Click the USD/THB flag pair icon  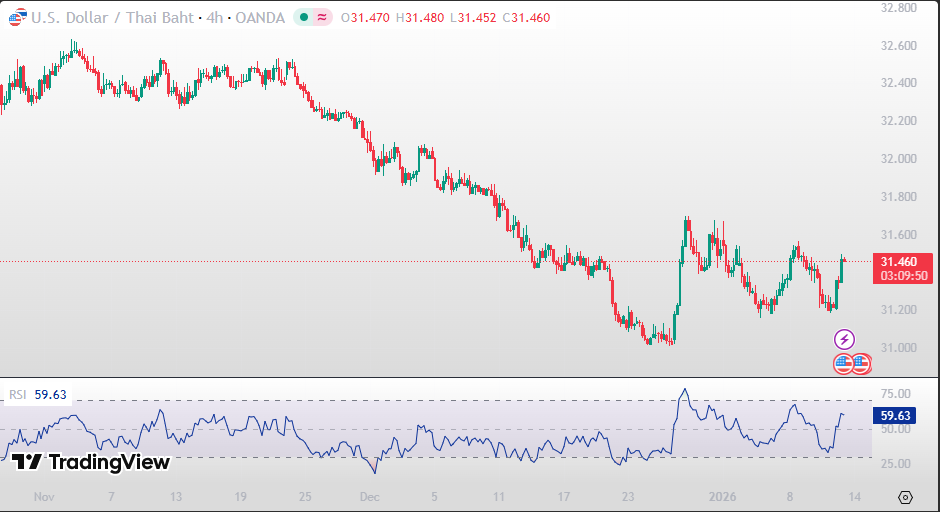(x=17, y=18)
